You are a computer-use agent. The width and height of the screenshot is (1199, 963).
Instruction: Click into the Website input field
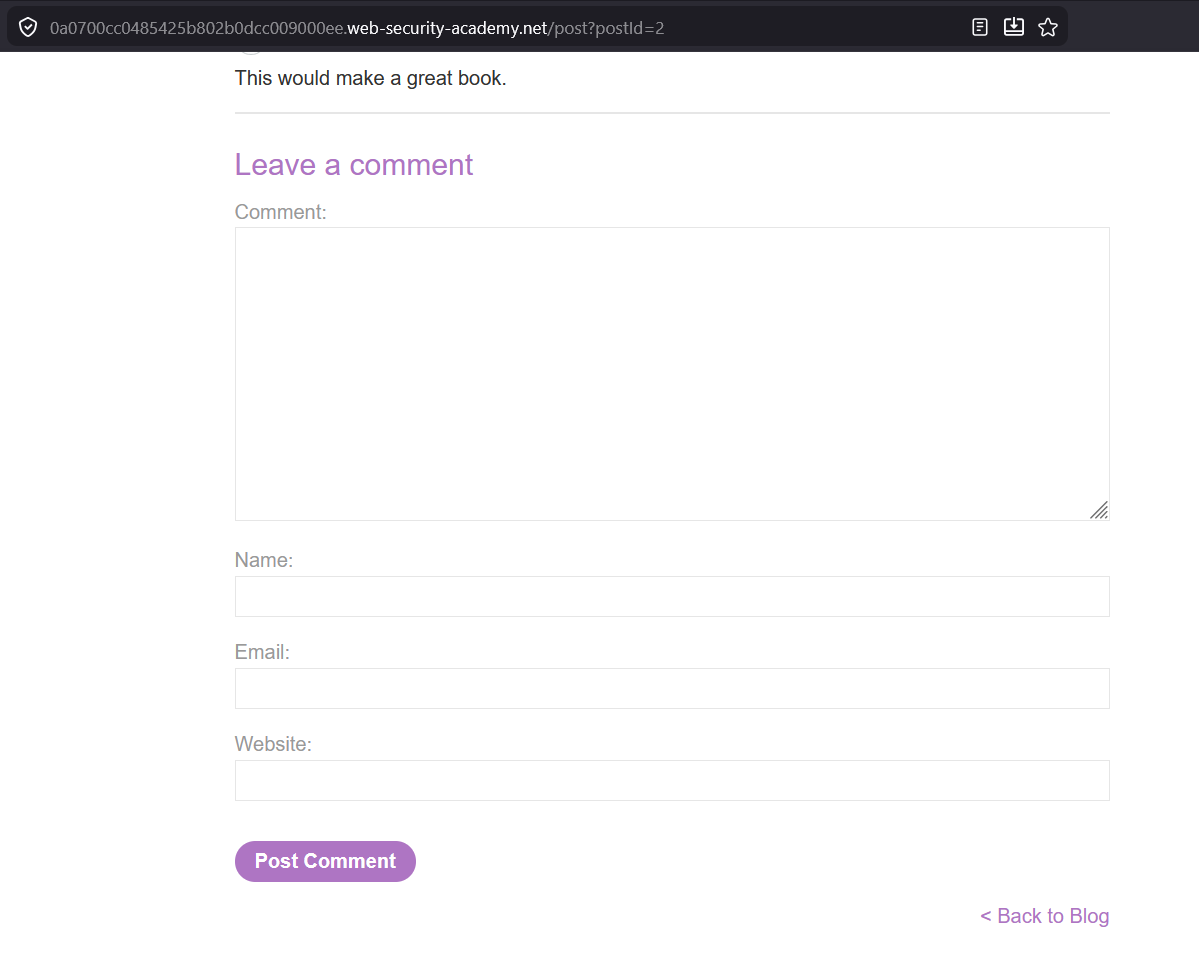click(x=671, y=780)
